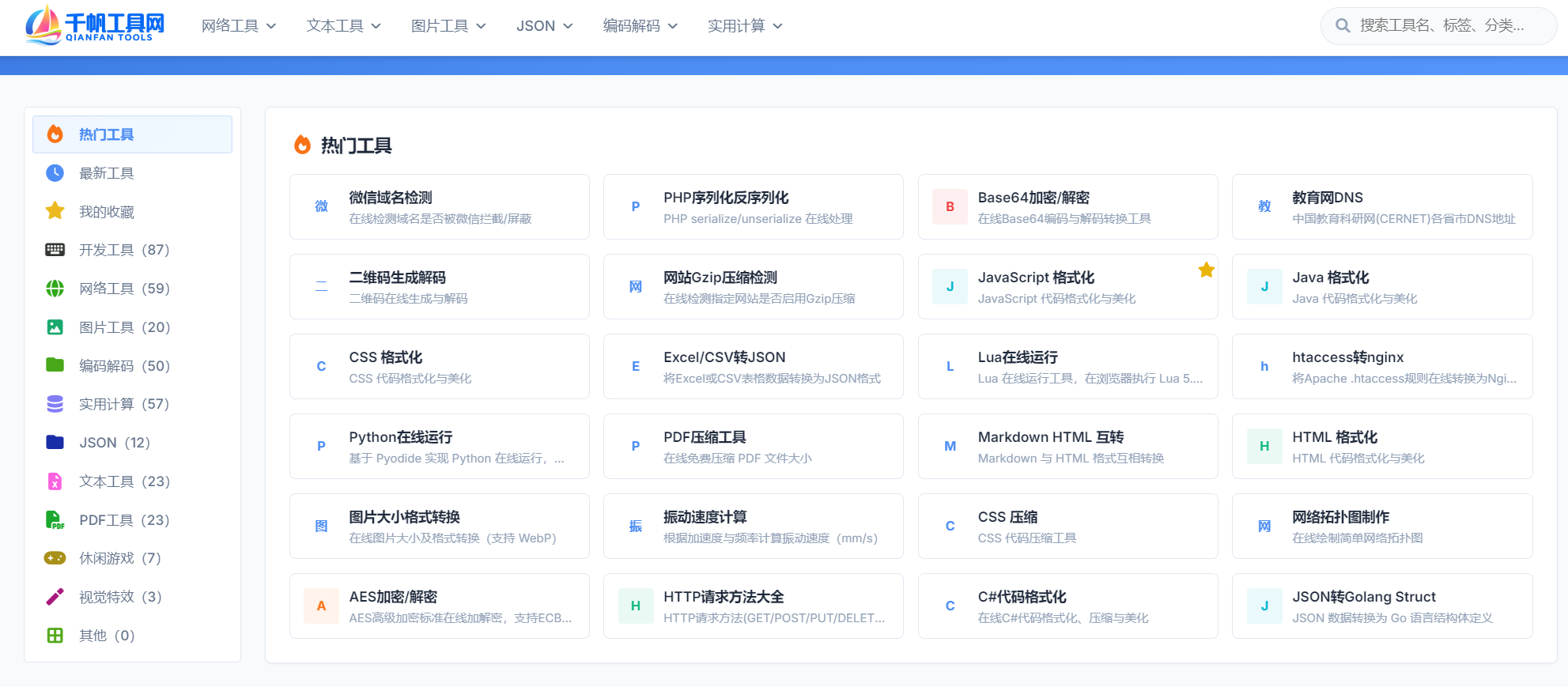Viewport: 1568px width, 687px height.
Task: Click the yellow star icon for 我的收藏
Action: (55, 211)
